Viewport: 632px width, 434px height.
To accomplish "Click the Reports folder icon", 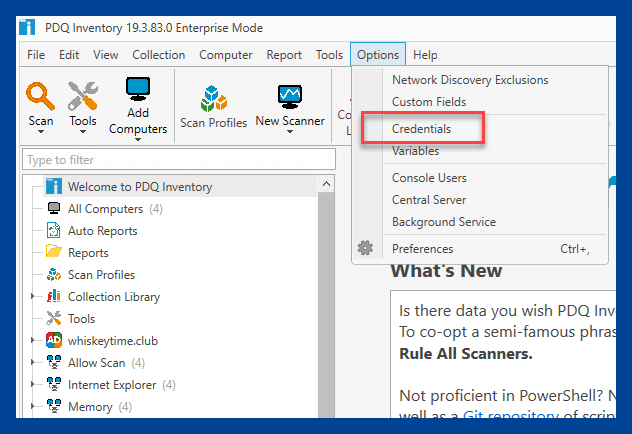I will point(54,252).
